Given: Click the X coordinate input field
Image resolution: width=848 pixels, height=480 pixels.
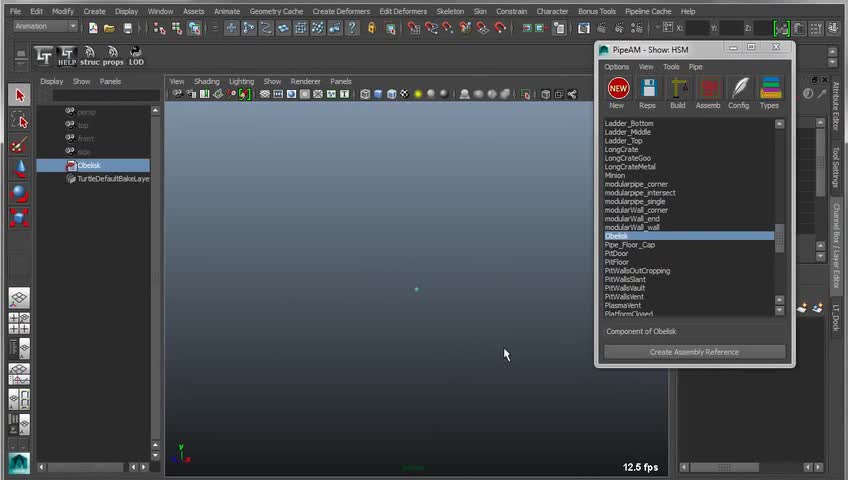Looking at the screenshot, I should point(697,28).
